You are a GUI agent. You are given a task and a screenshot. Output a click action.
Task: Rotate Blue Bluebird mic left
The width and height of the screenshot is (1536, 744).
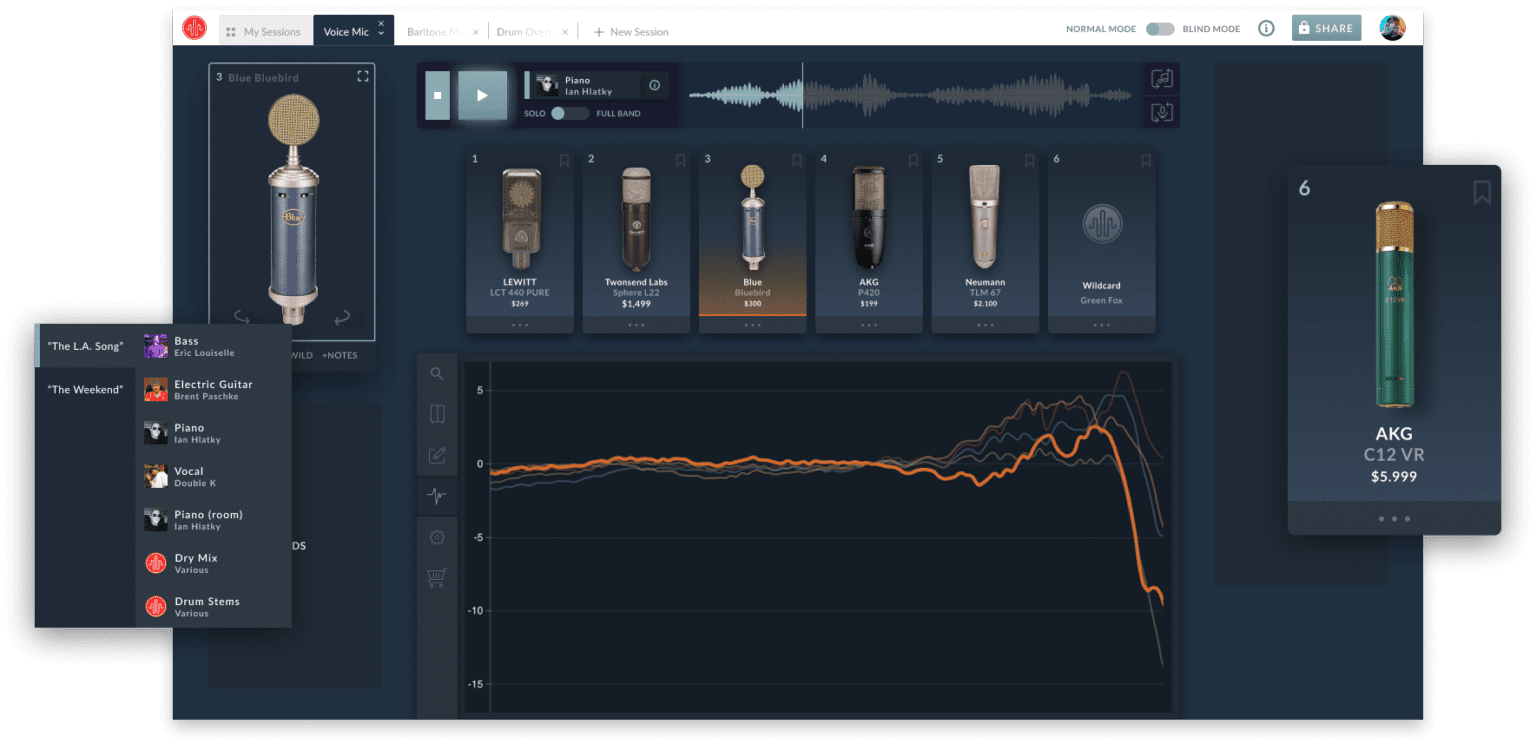tap(243, 317)
